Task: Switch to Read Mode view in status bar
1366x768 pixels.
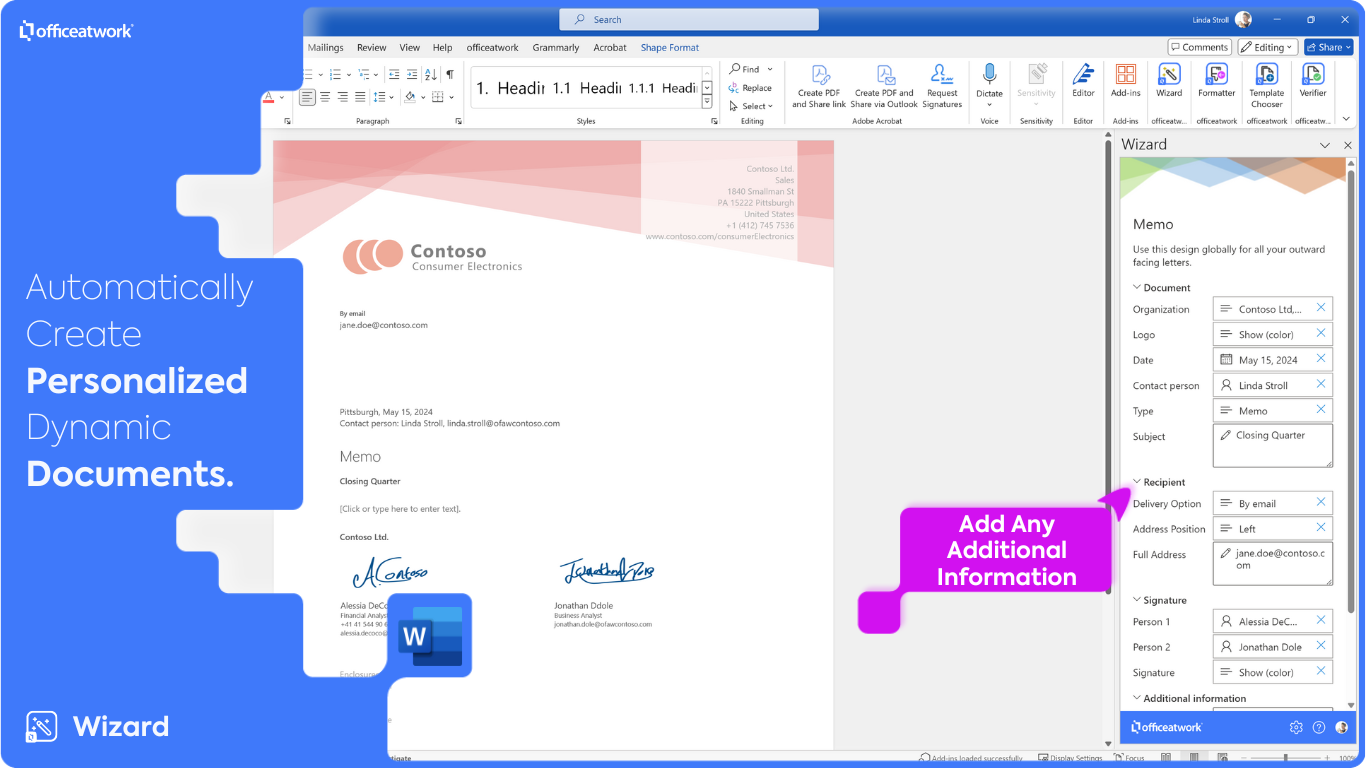Action: pos(1165,758)
